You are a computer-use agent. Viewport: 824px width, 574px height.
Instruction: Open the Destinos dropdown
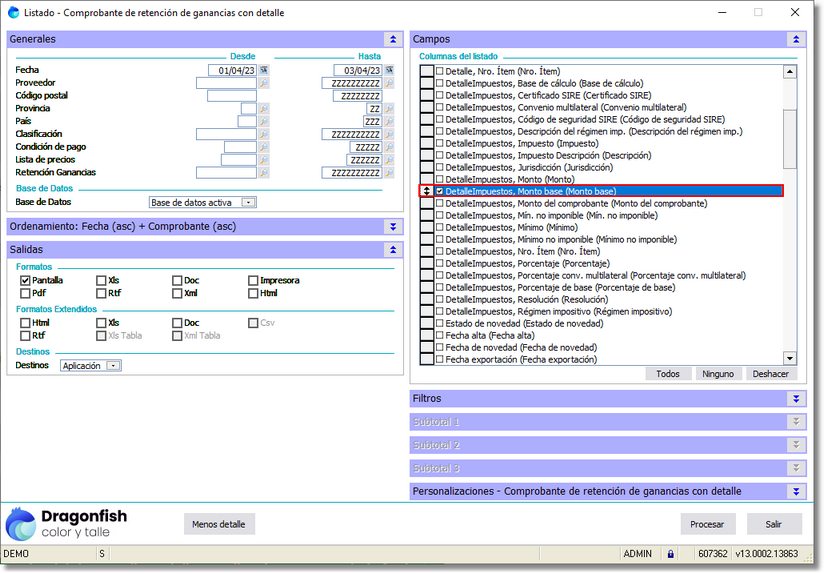[x=114, y=366]
